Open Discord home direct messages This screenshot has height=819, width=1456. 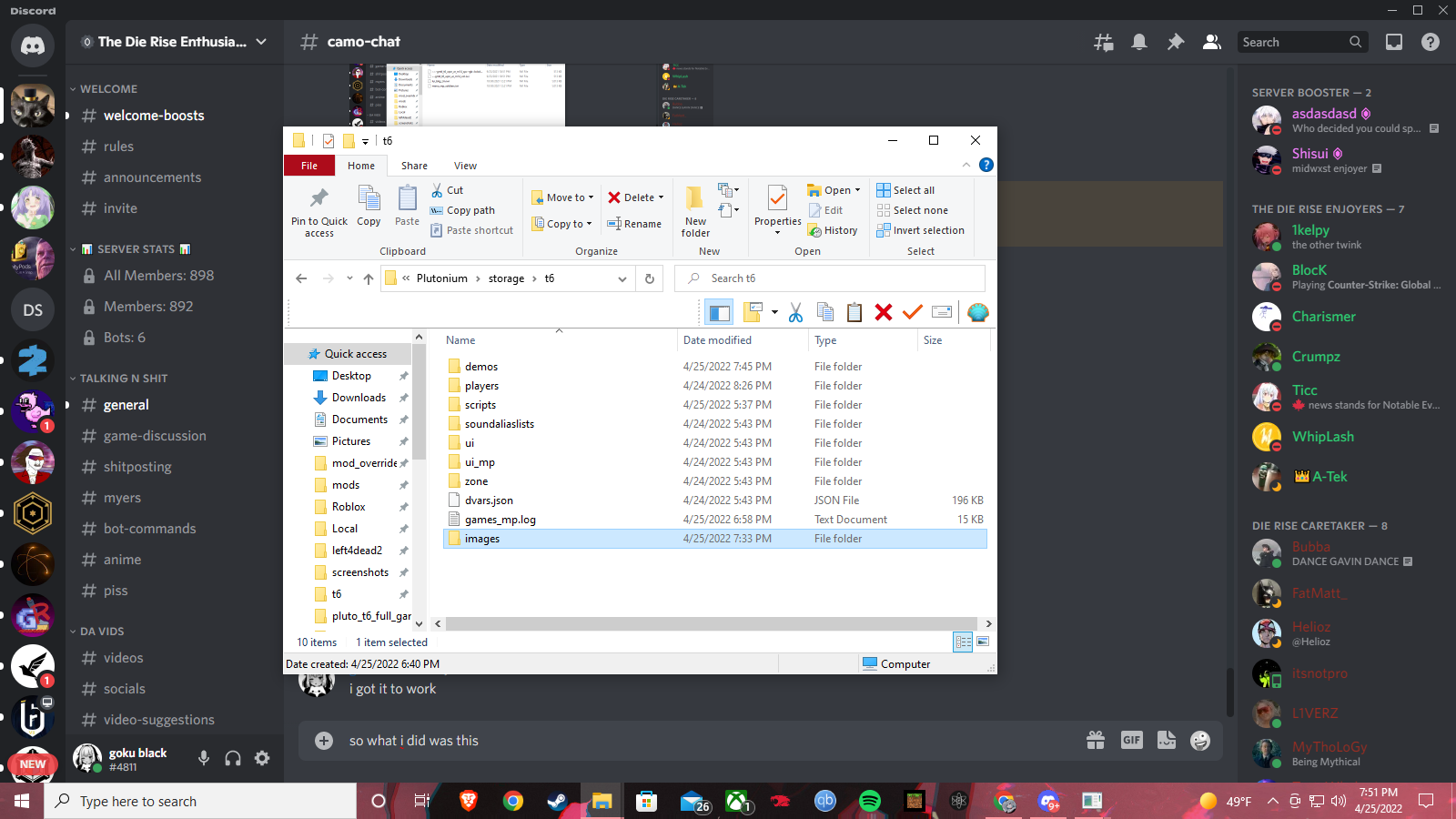[x=33, y=45]
